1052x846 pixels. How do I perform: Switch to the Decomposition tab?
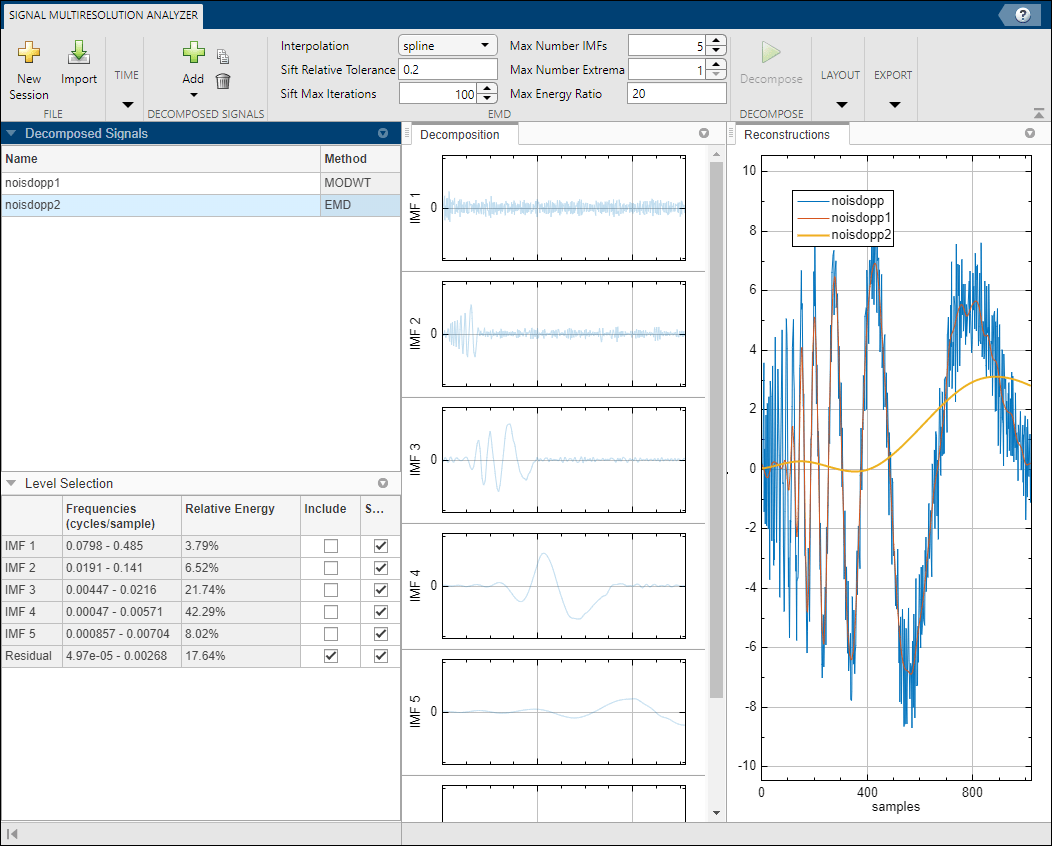click(x=458, y=134)
